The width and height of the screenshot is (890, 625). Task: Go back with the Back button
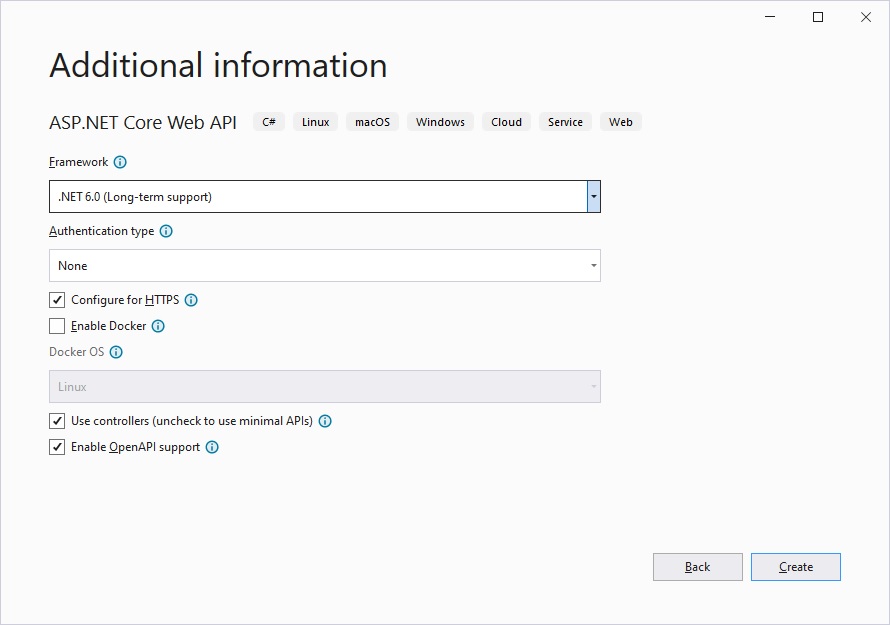(697, 567)
